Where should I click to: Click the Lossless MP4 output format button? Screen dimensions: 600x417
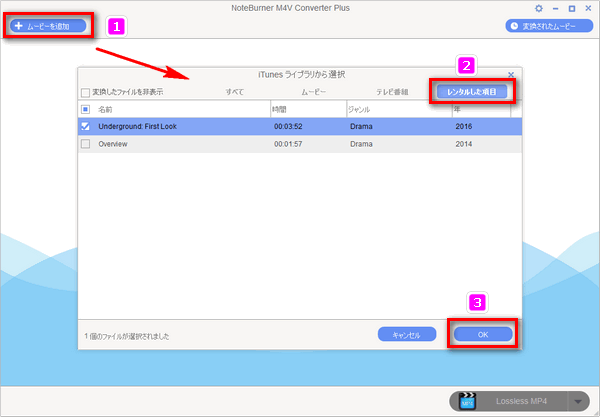point(520,401)
